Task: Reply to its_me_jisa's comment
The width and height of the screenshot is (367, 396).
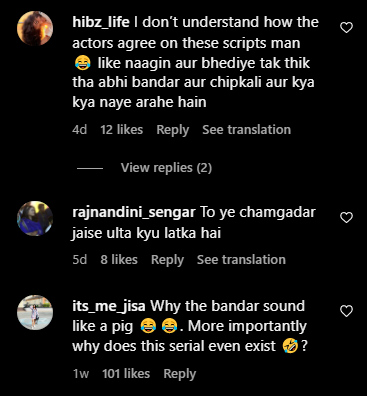Action: coord(180,374)
